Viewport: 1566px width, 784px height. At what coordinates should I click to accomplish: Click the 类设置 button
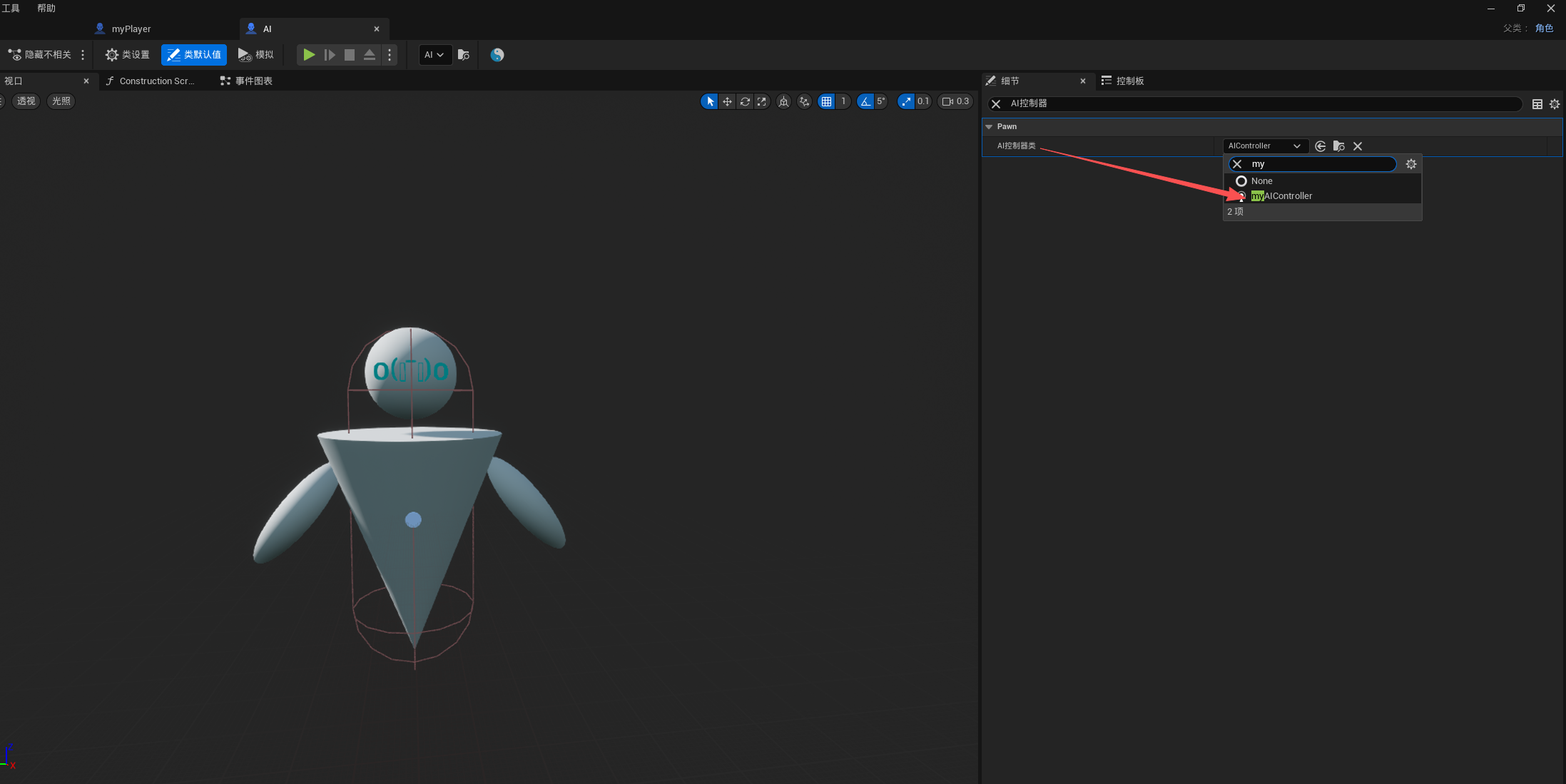tap(128, 55)
